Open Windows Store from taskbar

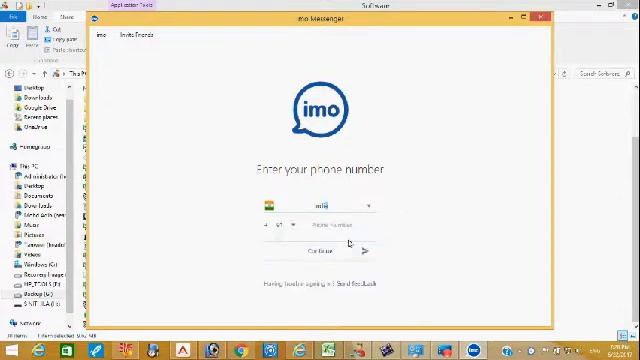pyautogui.click(x=67, y=351)
